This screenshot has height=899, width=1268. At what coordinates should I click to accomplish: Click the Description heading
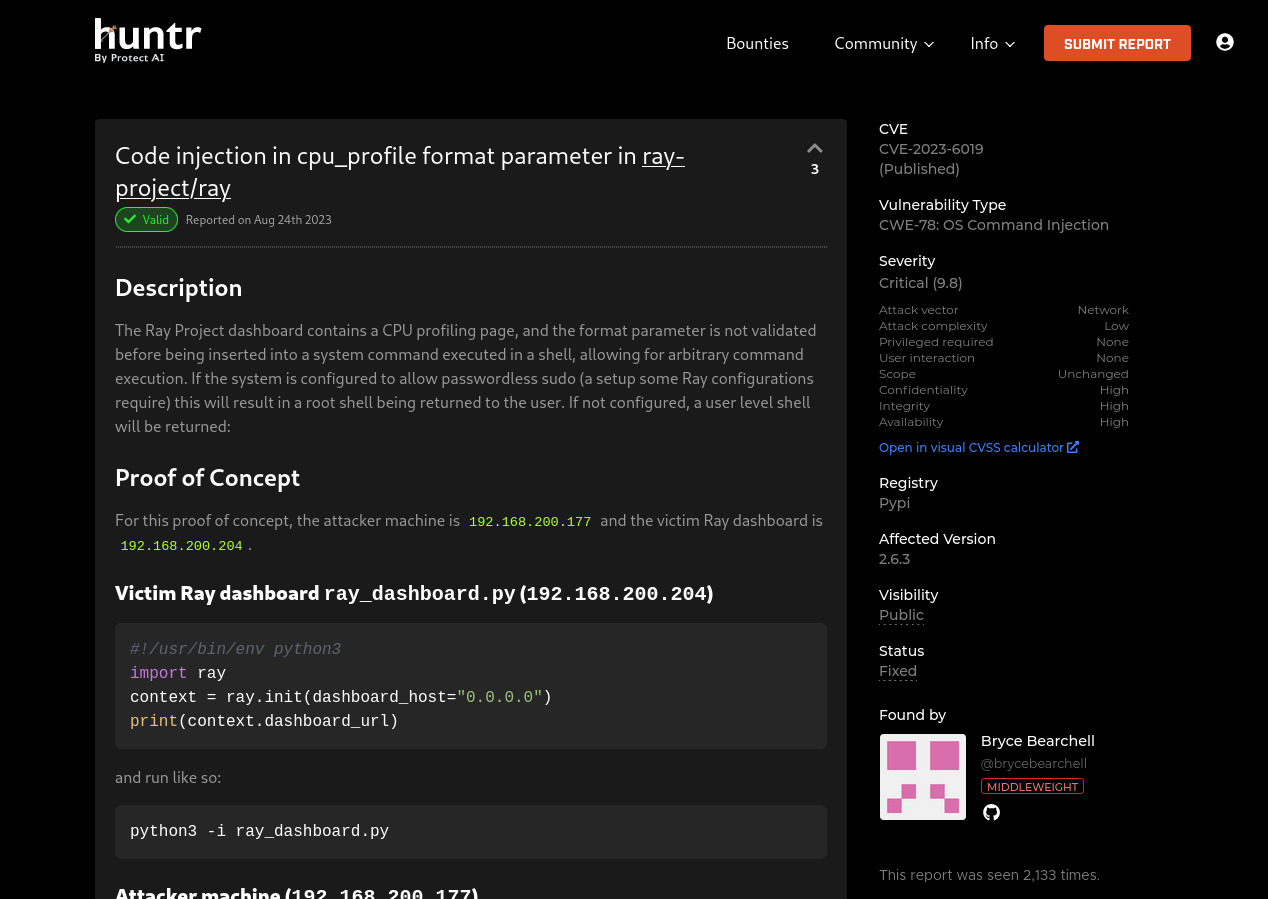click(179, 288)
